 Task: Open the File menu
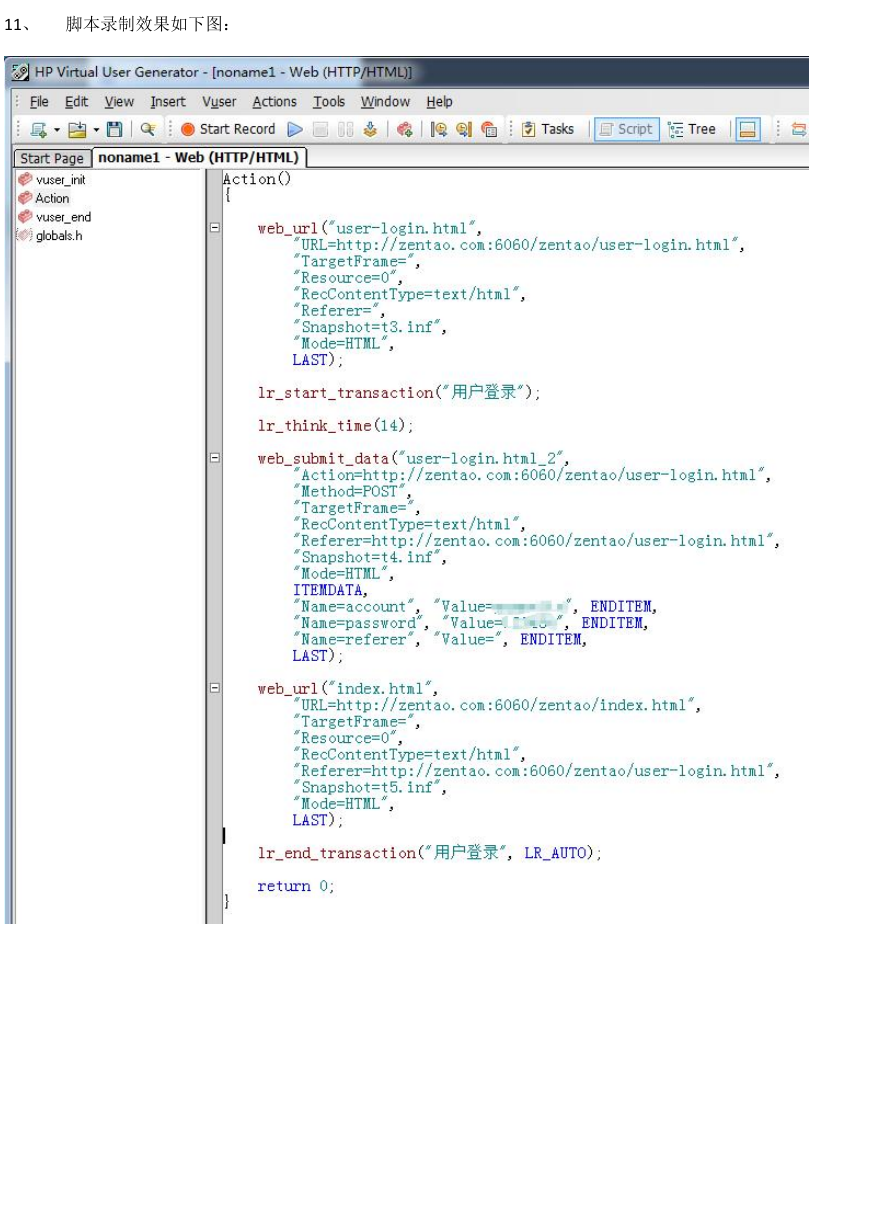point(39,101)
